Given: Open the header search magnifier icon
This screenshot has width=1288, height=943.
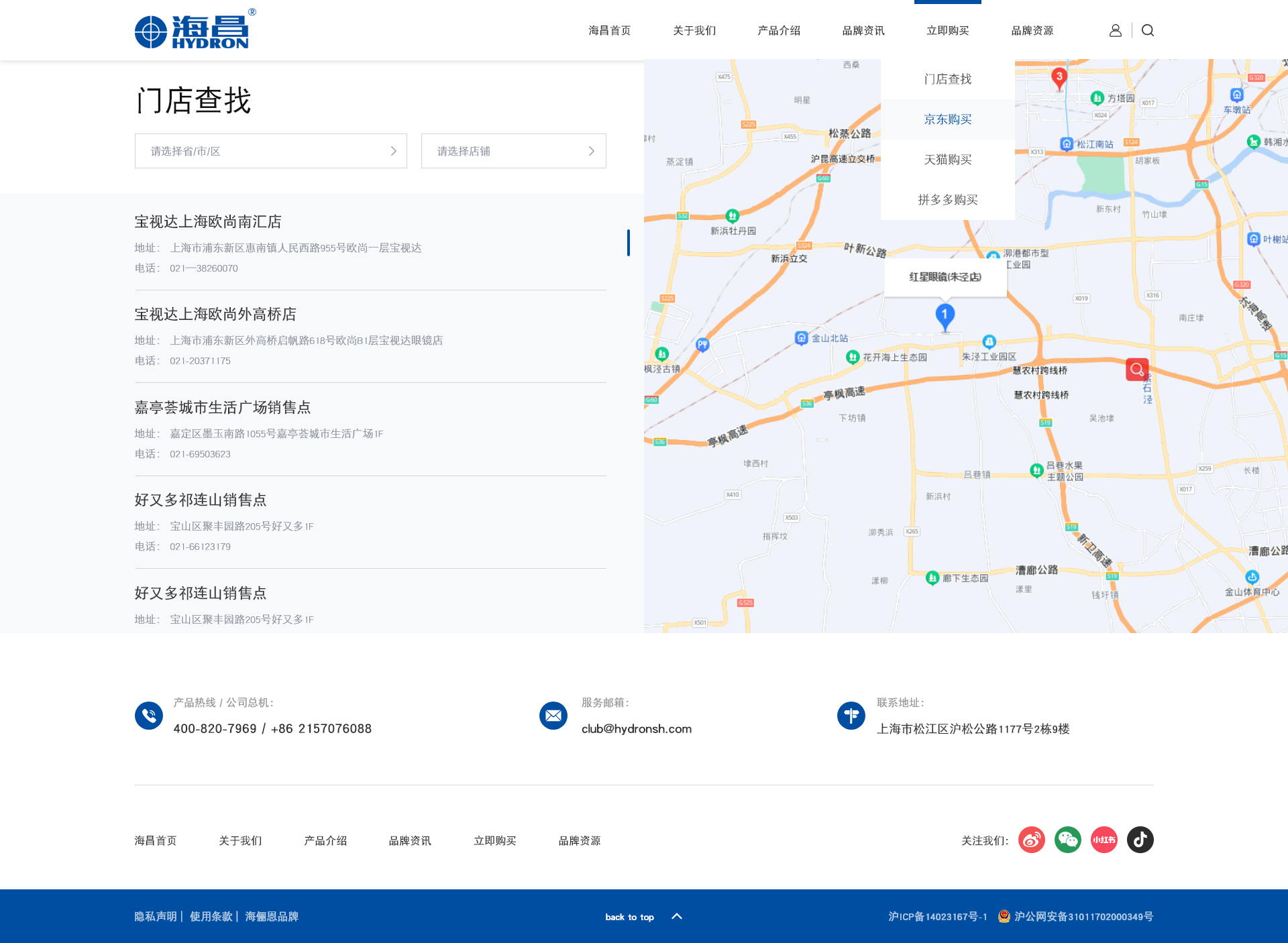Looking at the screenshot, I should click(x=1147, y=30).
